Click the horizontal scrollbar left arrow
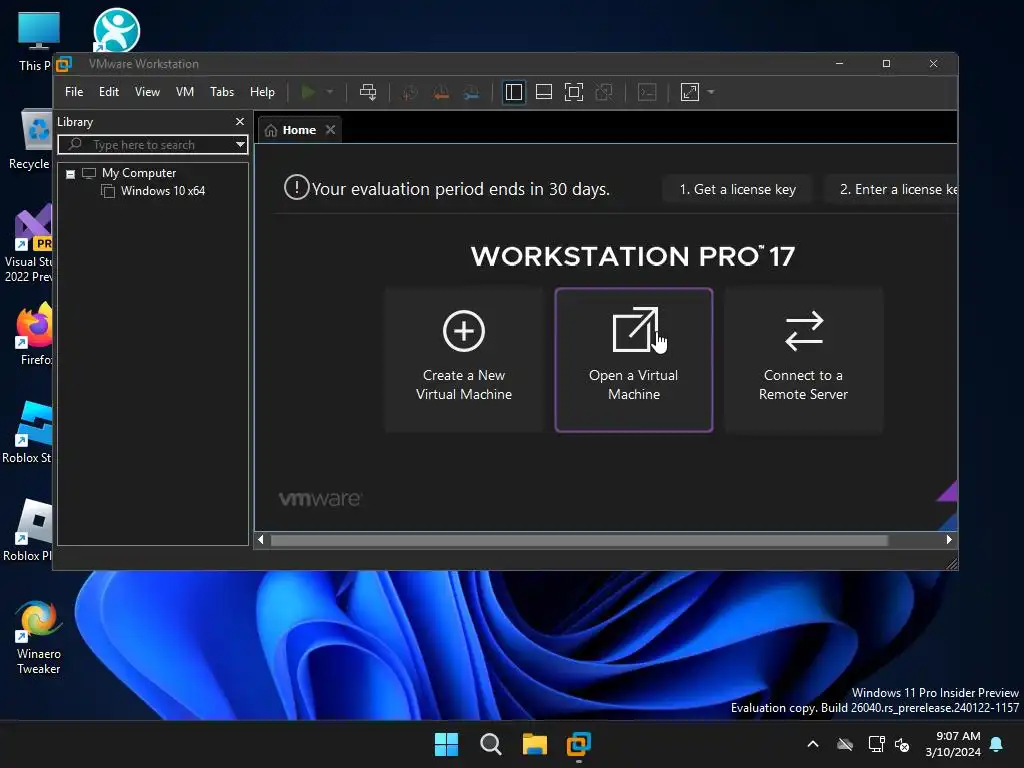The height and width of the screenshot is (768, 1024). pyautogui.click(x=261, y=539)
